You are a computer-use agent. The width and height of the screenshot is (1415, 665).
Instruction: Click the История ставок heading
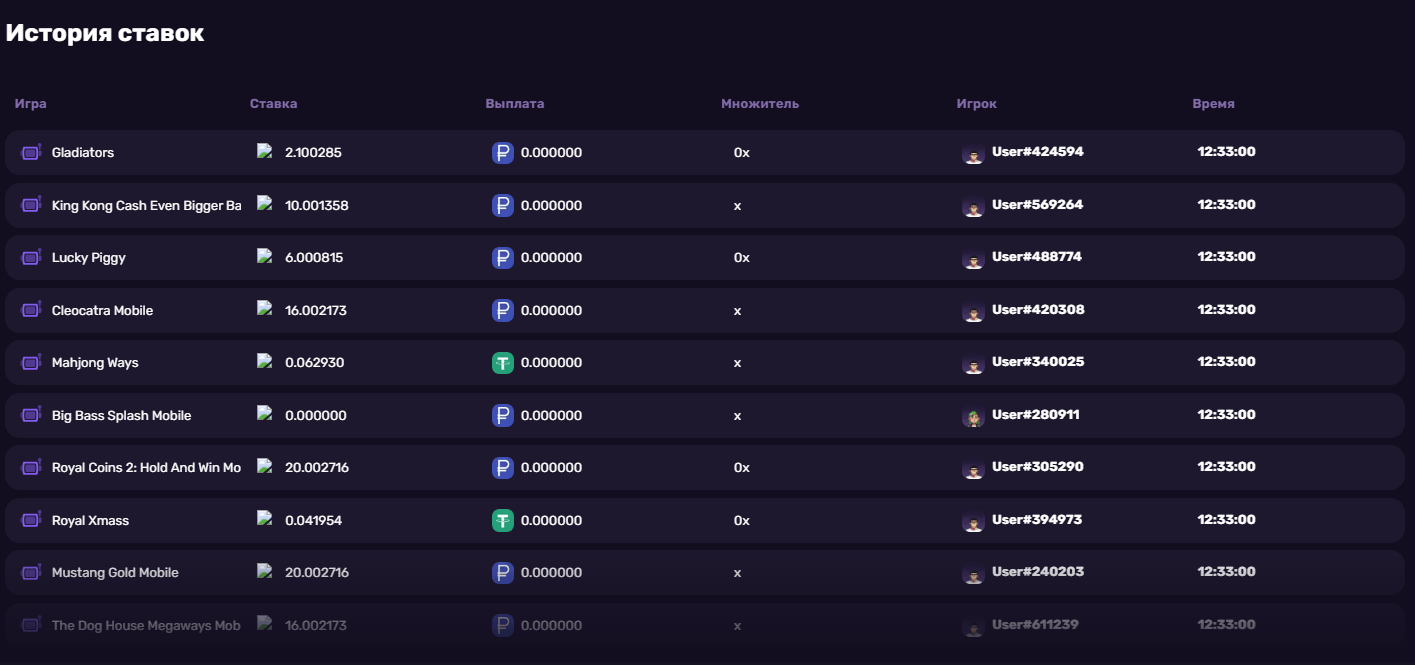click(105, 33)
